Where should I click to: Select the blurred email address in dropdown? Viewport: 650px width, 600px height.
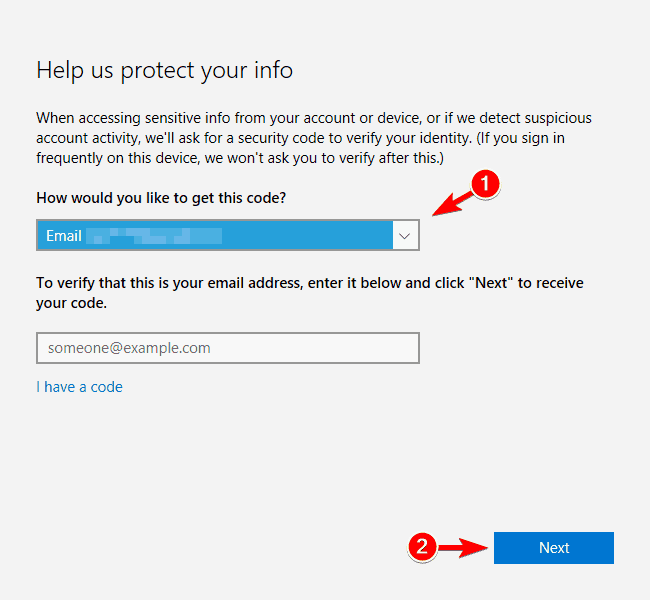click(154, 236)
